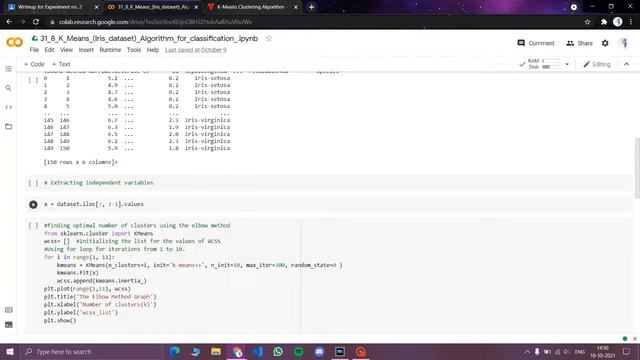Viewport: 640px width, 360px height.
Task: Open File Explorer from taskbar
Action: [216, 351]
